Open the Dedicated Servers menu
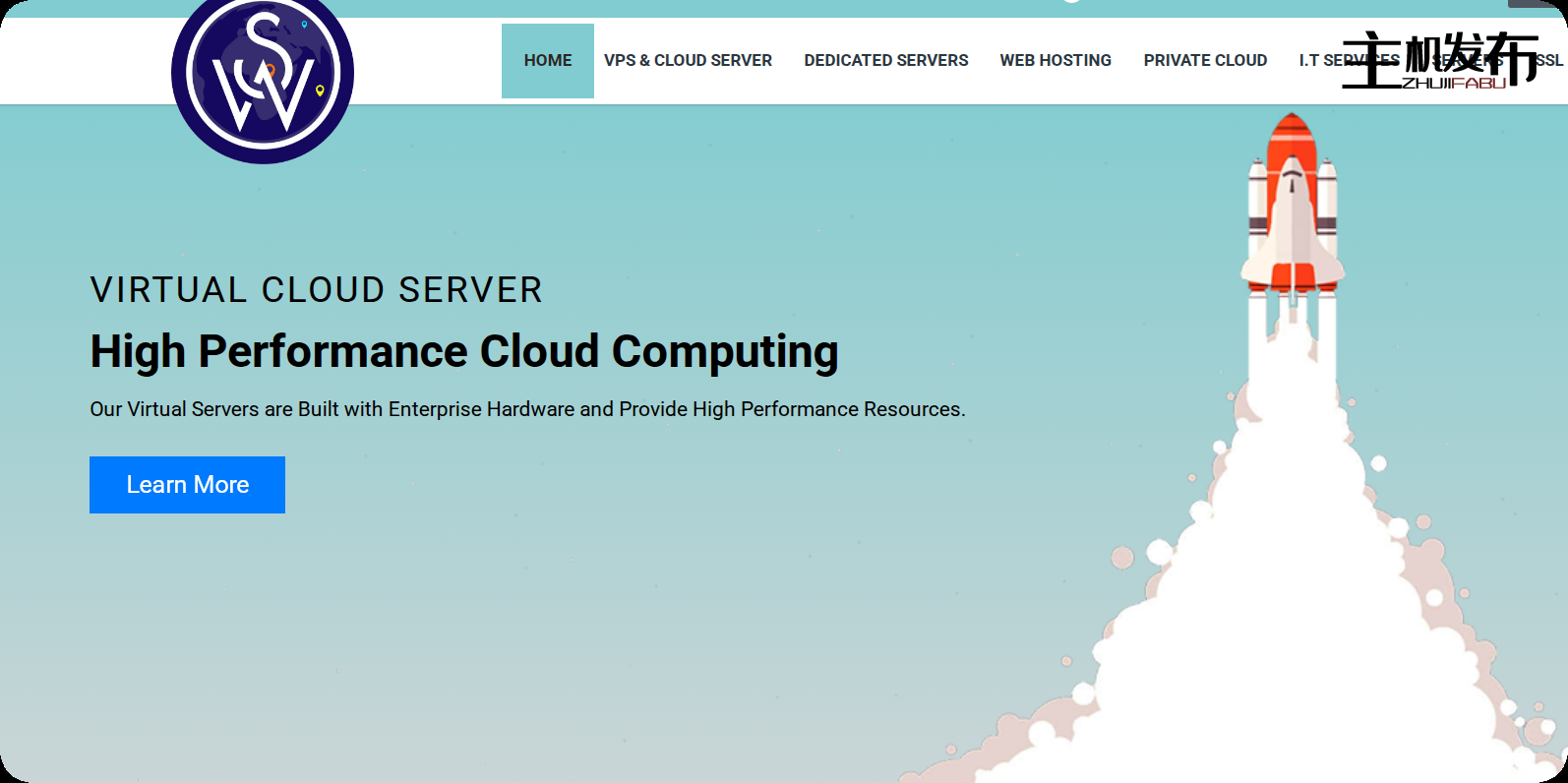The width and height of the screenshot is (1568, 783). click(x=885, y=61)
